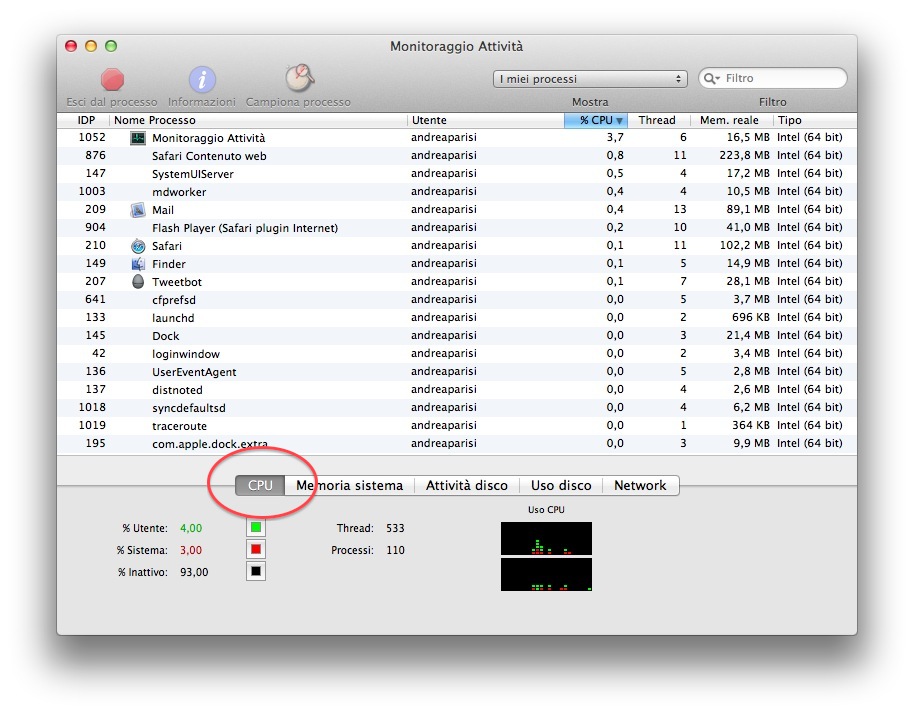Select the Safari compass icon in list

pos(138,246)
